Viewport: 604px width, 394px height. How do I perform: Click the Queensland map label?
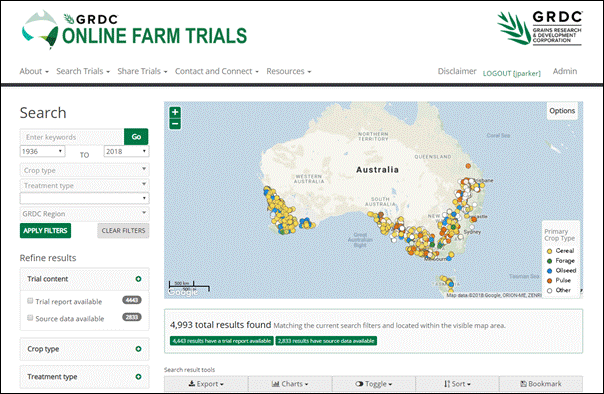coord(433,157)
